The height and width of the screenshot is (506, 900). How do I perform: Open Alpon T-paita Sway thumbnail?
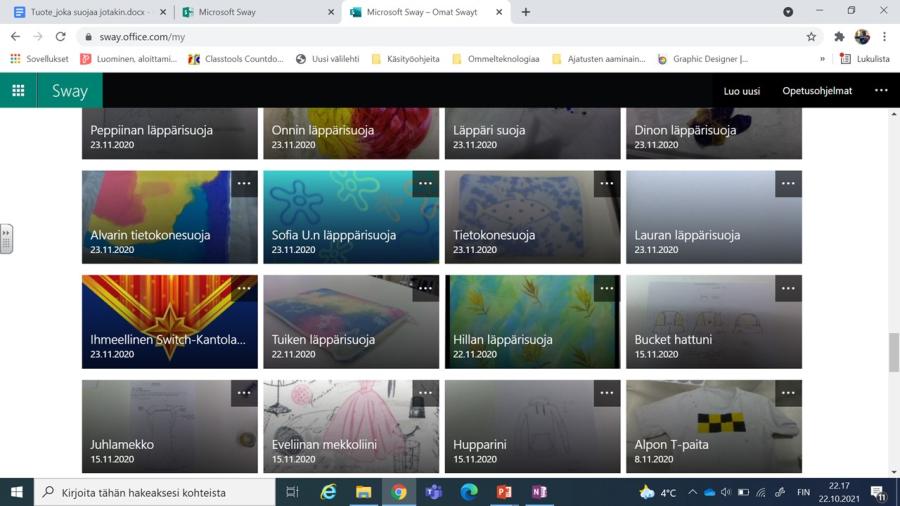713,426
